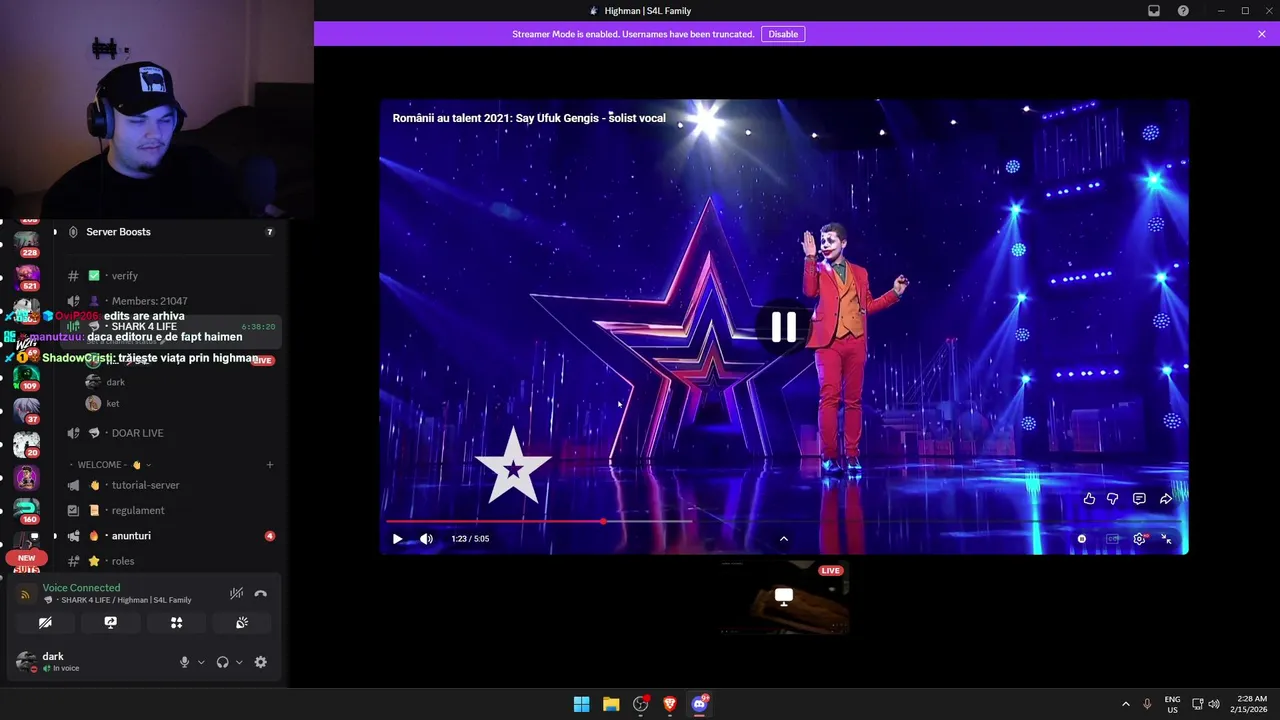Open the soundboard button
Viewport: 1280px width, 720px height.
click(242, 623)
